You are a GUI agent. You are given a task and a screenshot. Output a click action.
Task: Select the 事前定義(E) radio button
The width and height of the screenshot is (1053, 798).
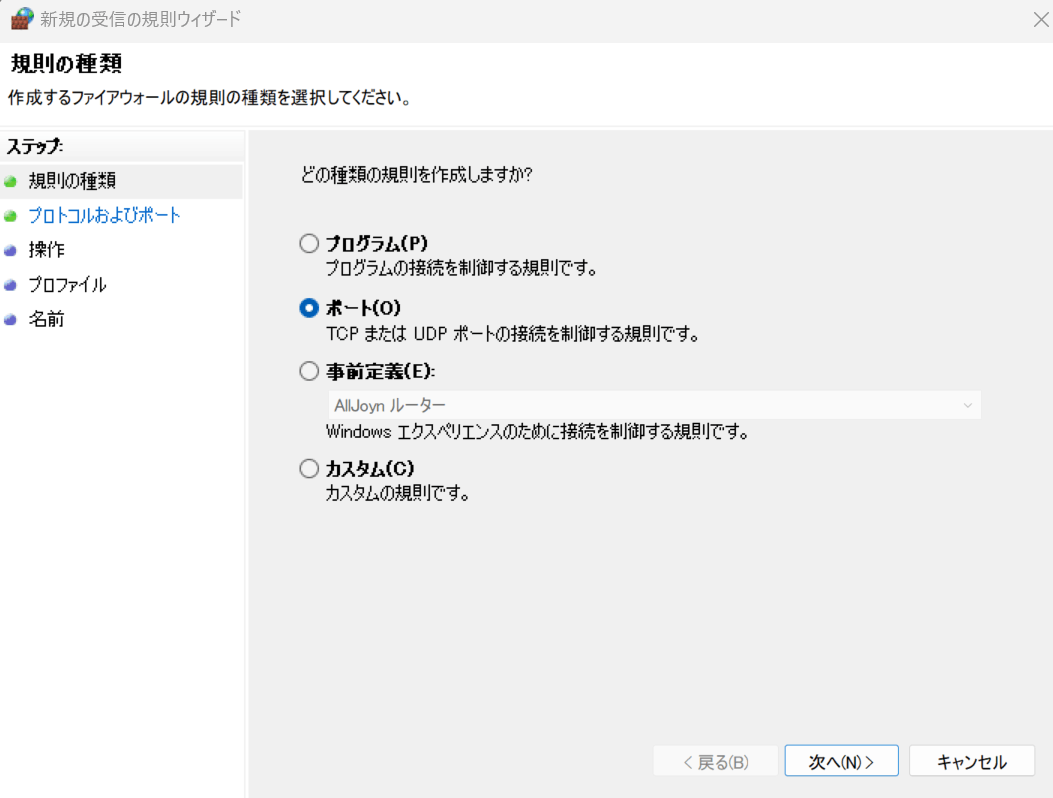(x=309, y=371)
